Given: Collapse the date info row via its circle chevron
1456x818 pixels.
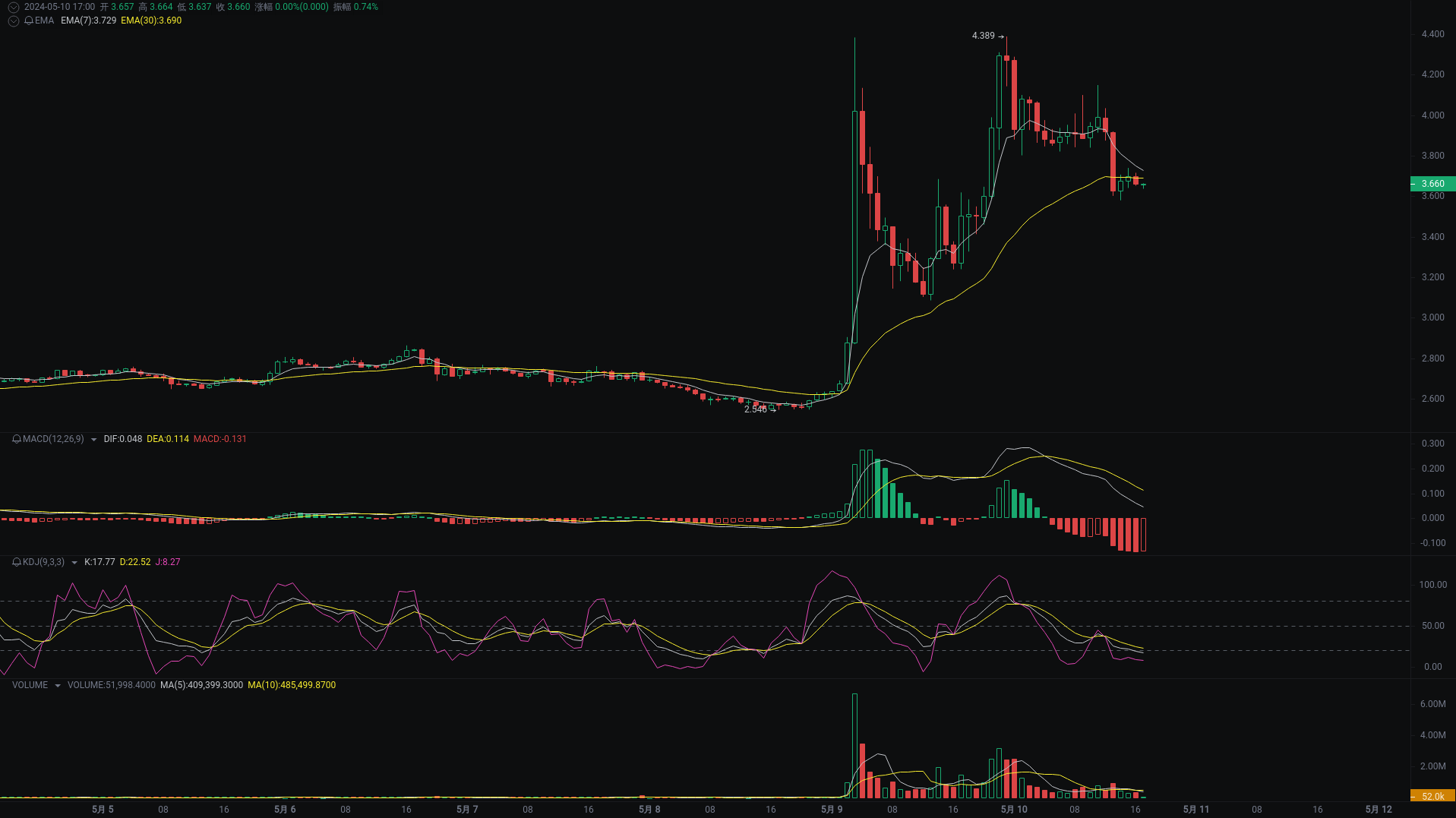Looking at the screenshot, I should click(12, 6).
